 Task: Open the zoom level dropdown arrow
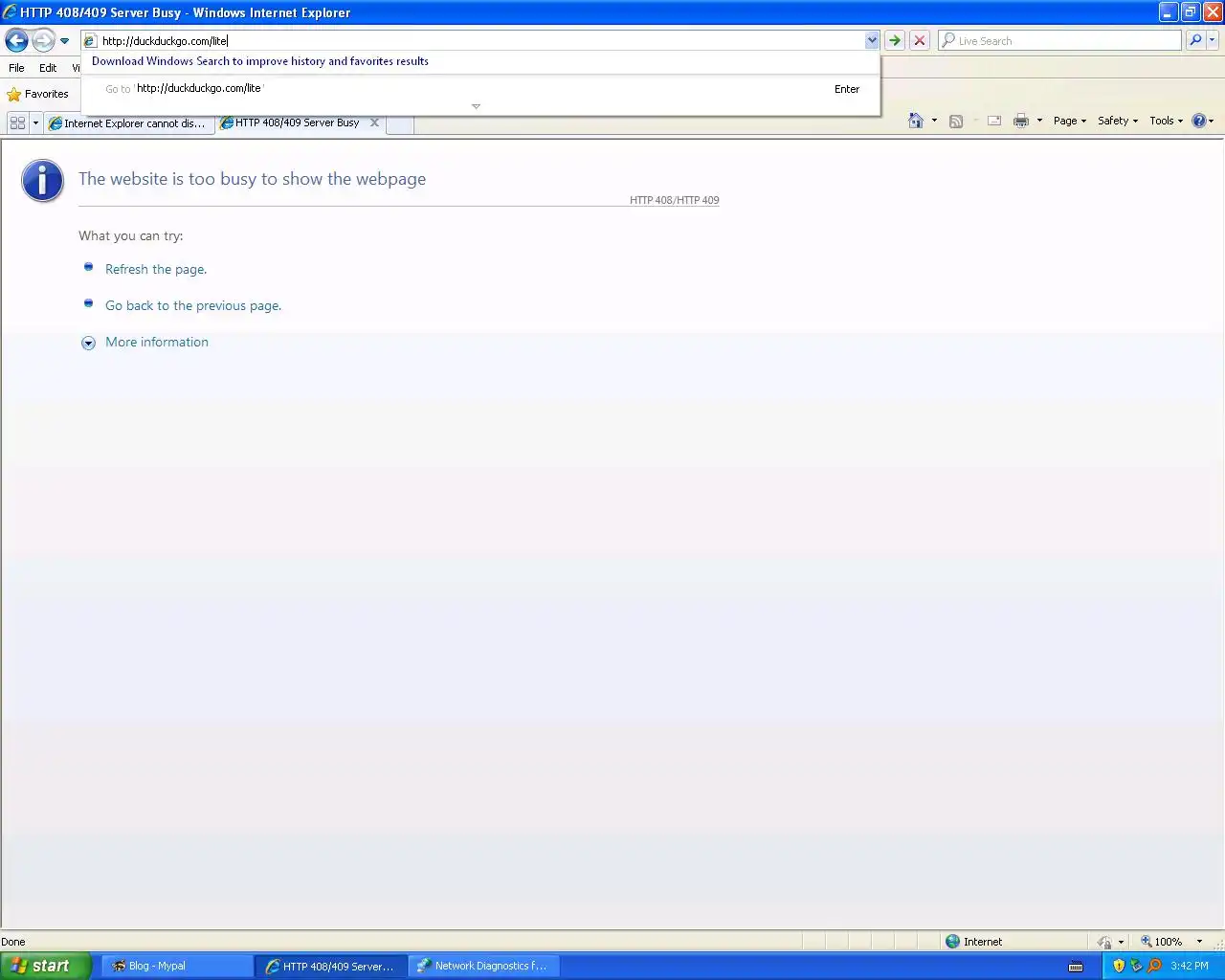click(1199, 942)
